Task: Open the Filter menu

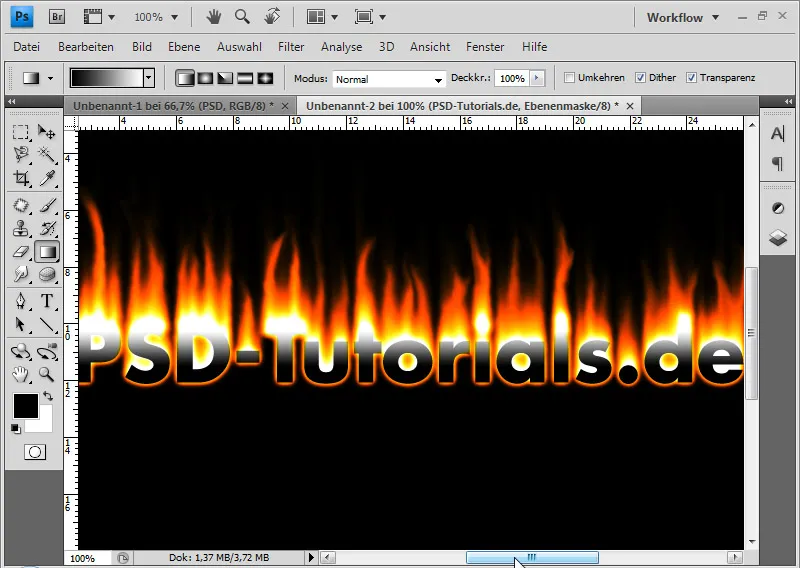Action: (x=291, y=46)
